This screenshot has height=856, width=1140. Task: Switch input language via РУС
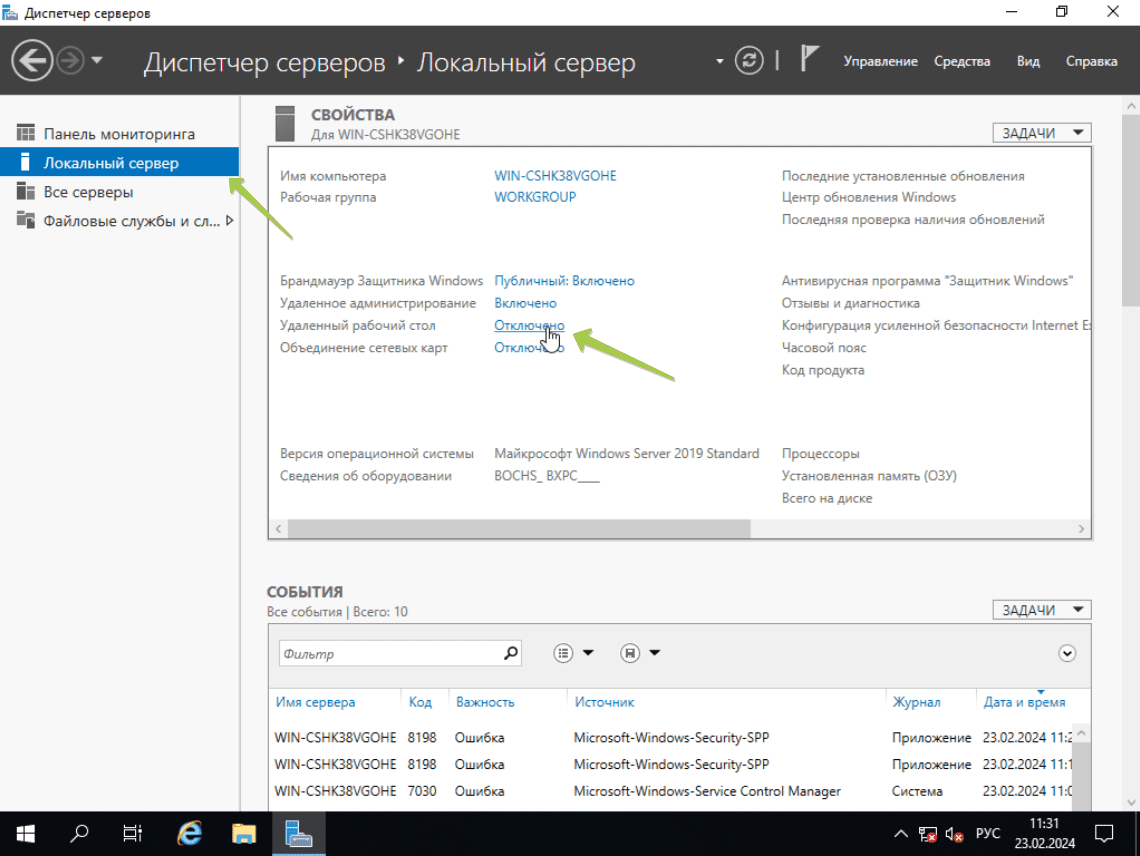click(987, 833)
